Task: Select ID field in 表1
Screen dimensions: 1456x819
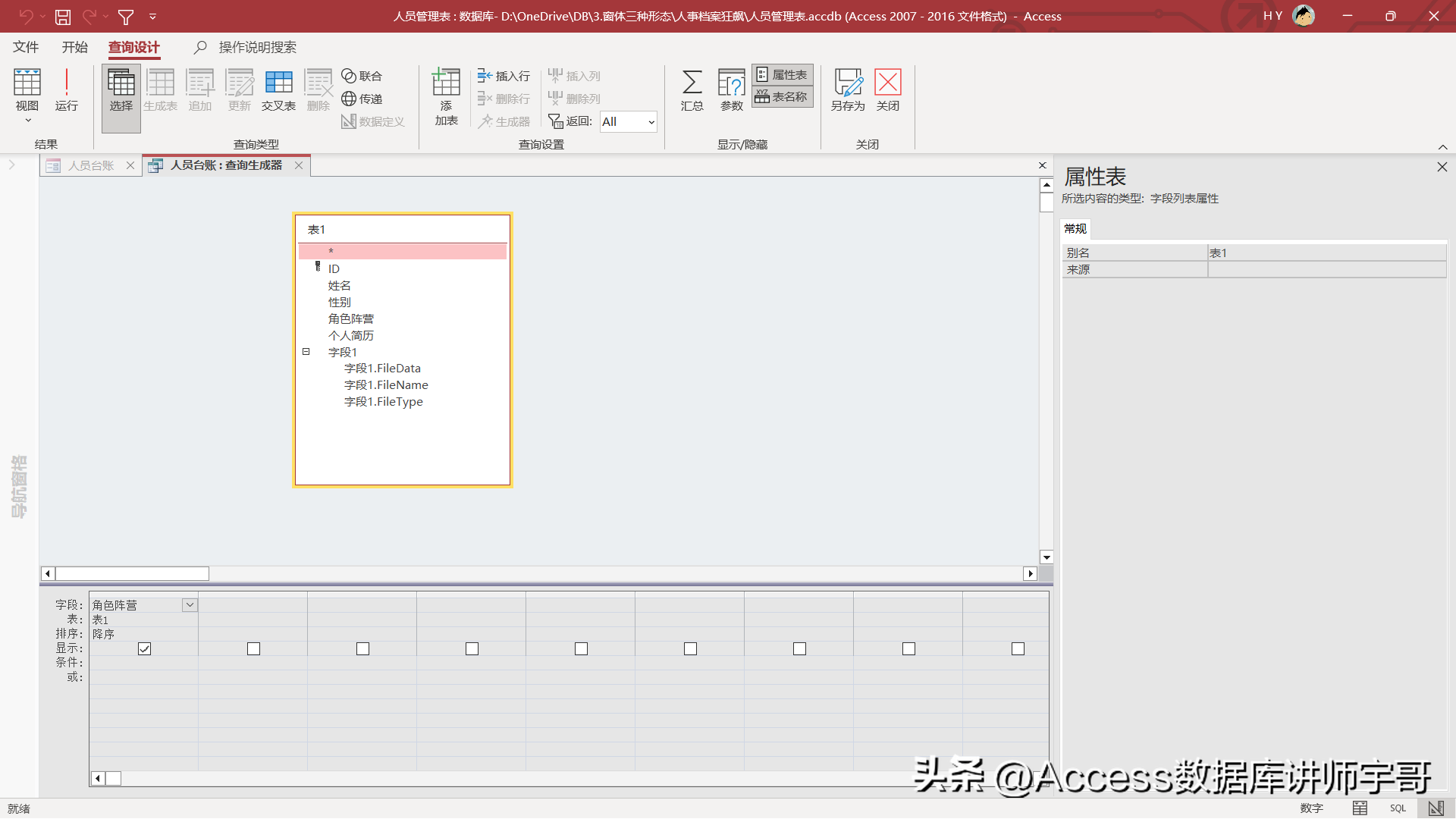Action: (334, 268)
